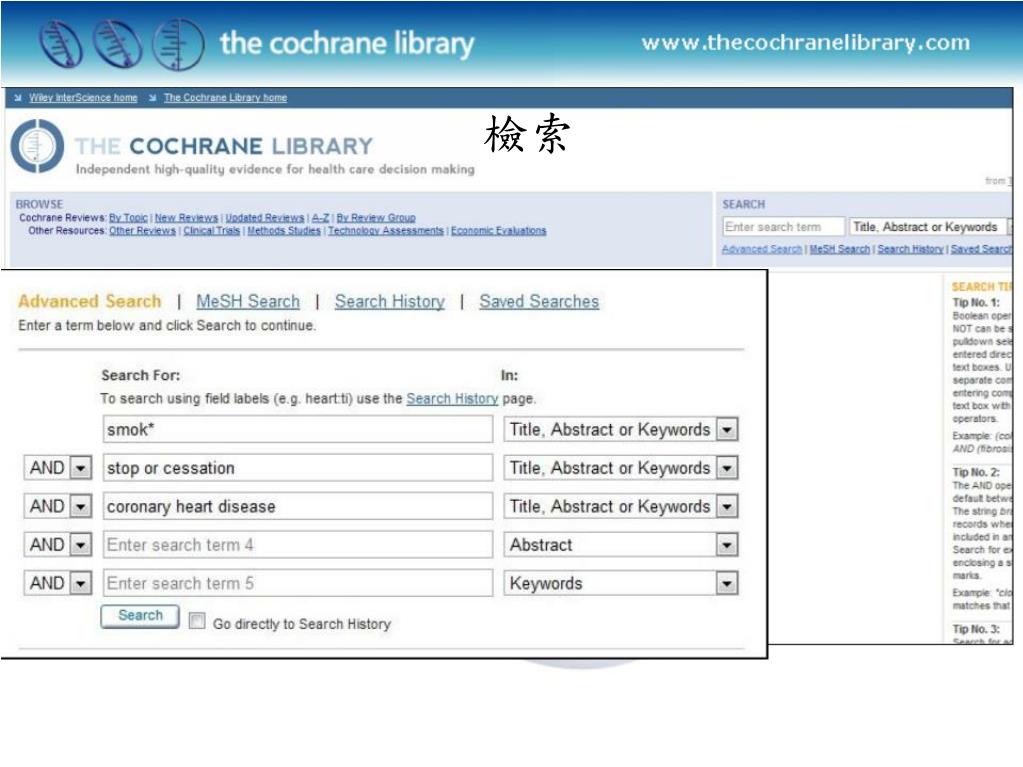Open the field dropdown for coronary heart disease
The width and height of the screenshot is (1023, 767).
[x=727, y=507]
